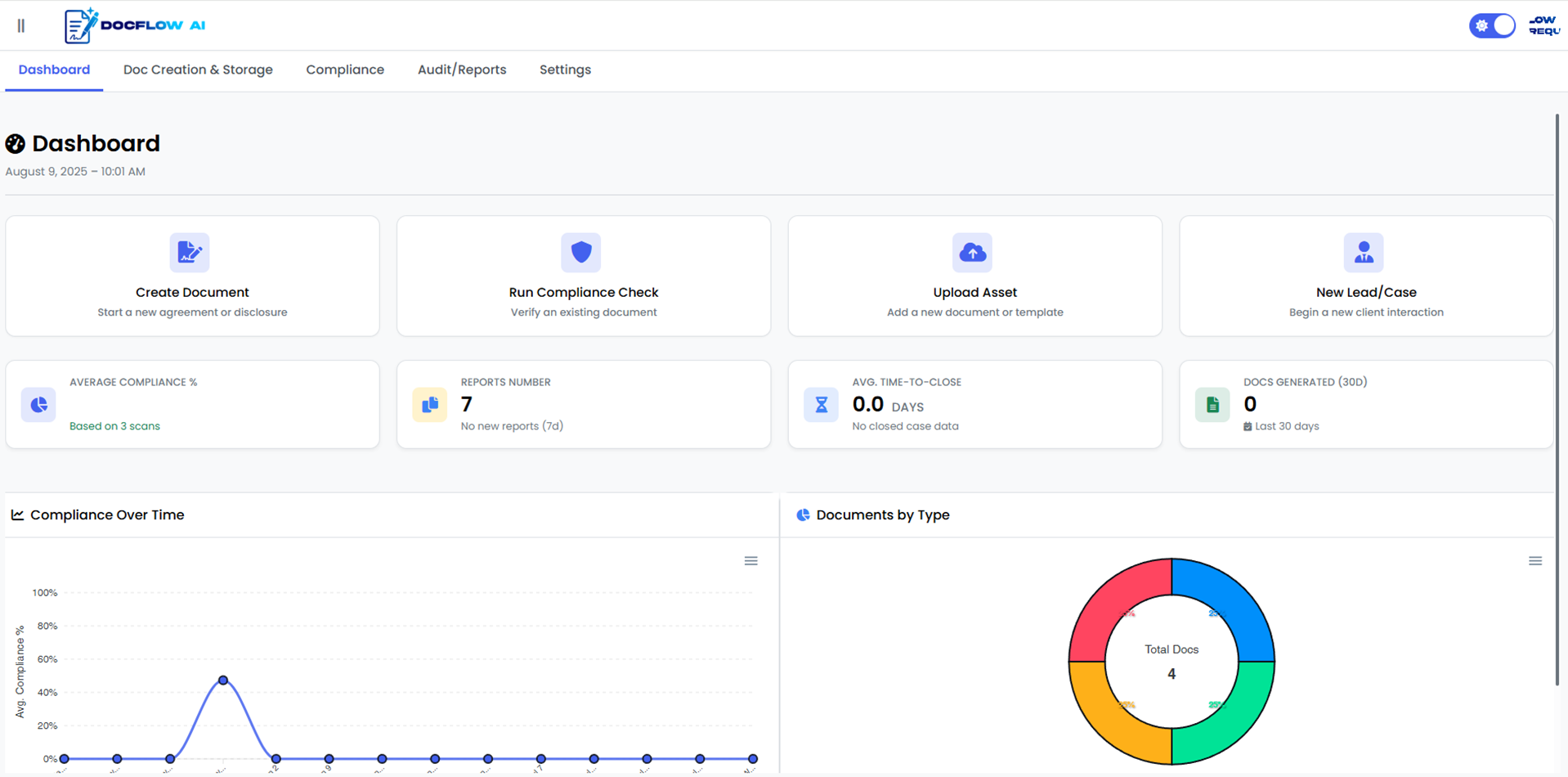Click the 'No closed case data' text
The height and width of the screenshot is (777, 1568).
click(x=905, y=426)
